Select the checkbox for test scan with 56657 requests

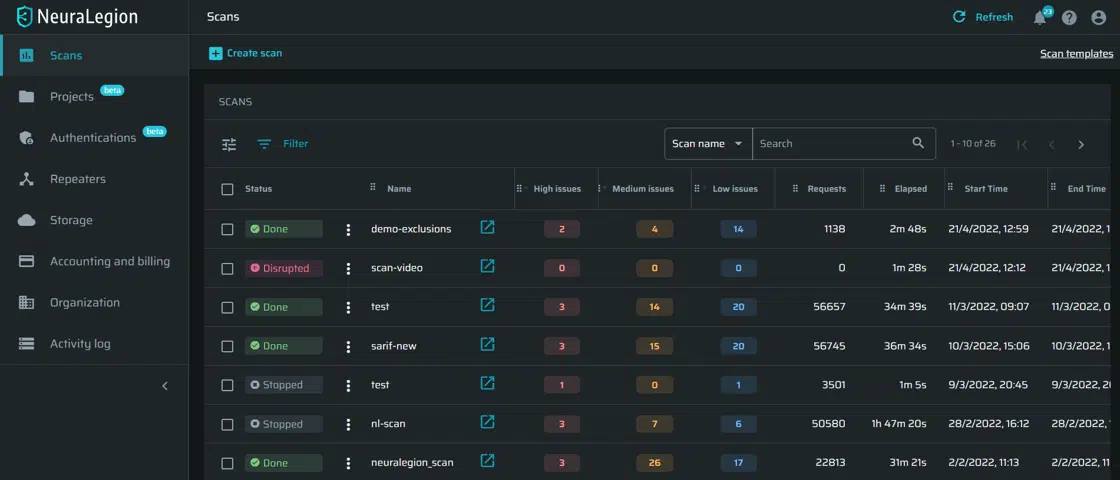coord(227,307)
